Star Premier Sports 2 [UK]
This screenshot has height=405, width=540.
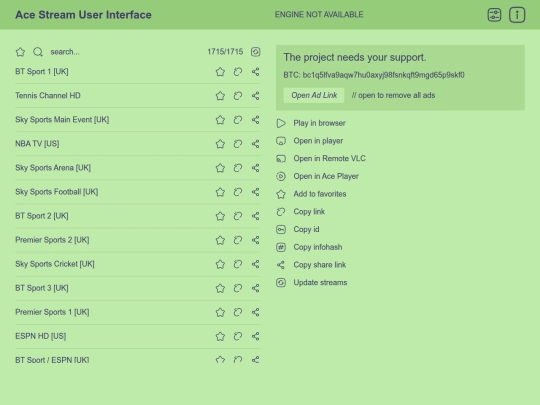click(220, 240)
